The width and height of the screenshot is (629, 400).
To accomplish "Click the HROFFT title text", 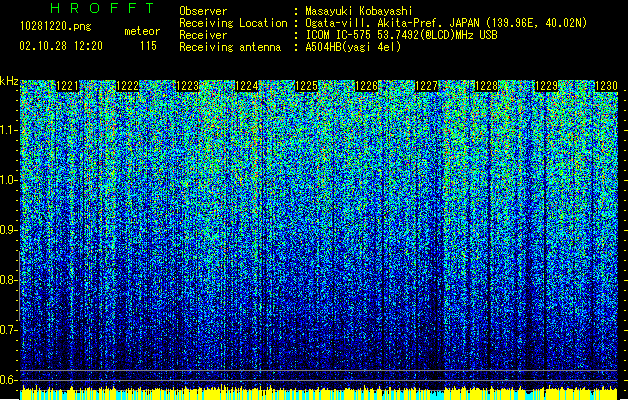I will click(103, 8).
